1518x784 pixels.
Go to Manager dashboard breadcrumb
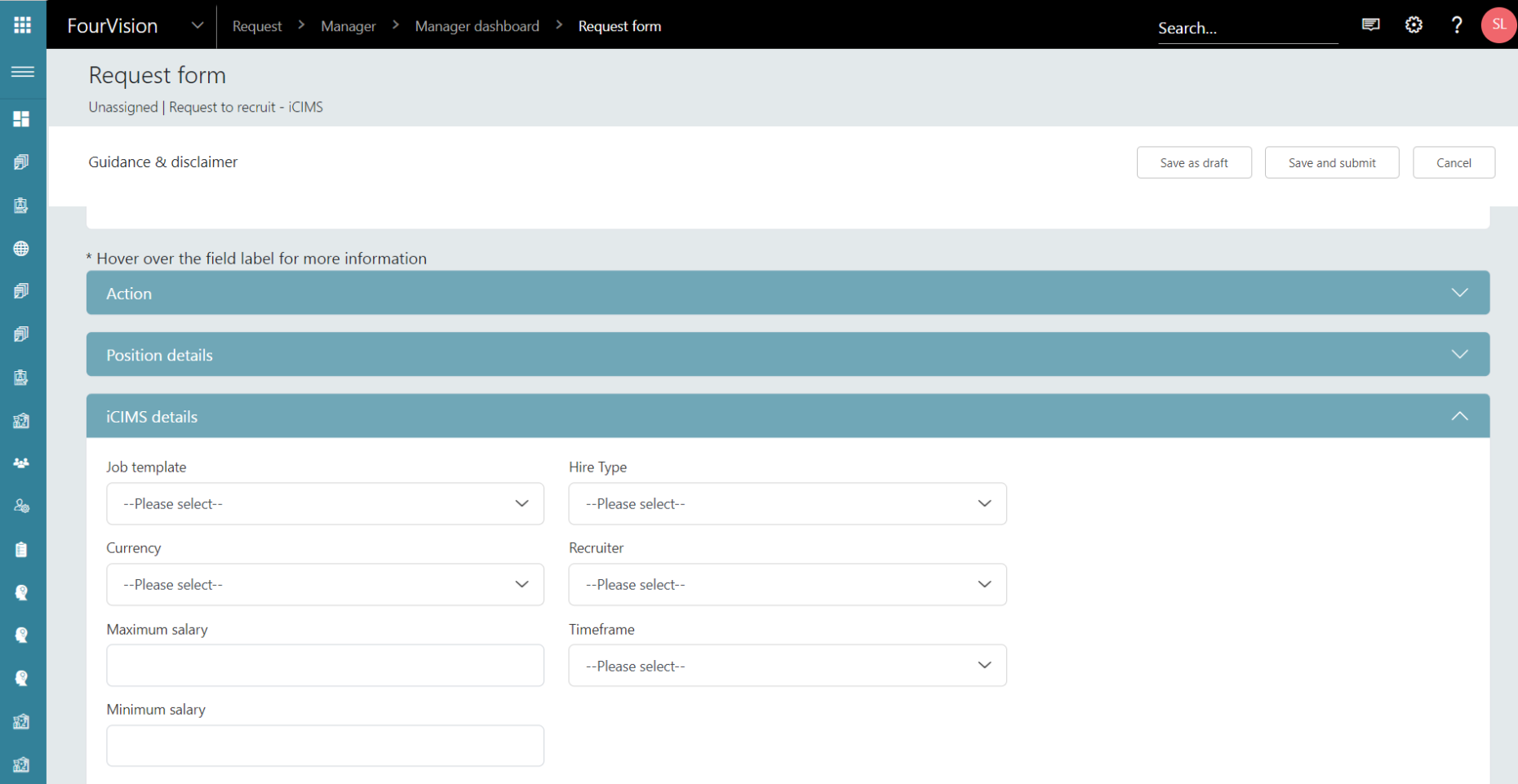[477, 26]
